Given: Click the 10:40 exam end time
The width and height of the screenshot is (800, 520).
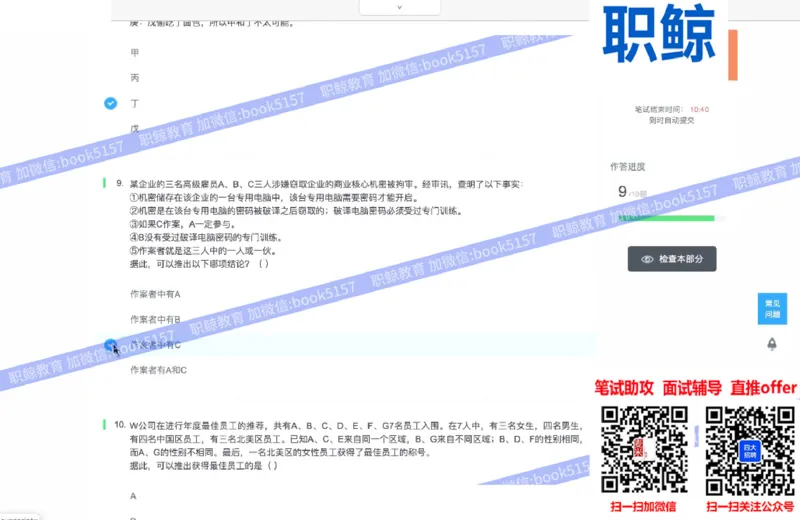Looking at the screenshot, I should [x=699, y=109].
